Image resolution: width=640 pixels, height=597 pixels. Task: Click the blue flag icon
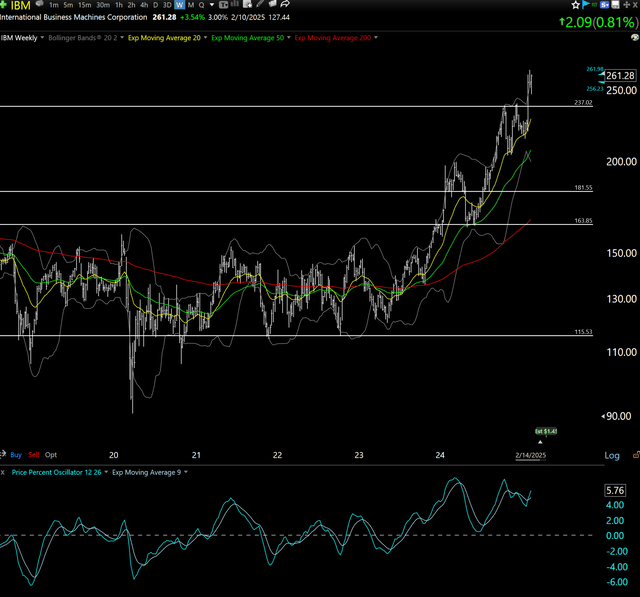point(586,4)
